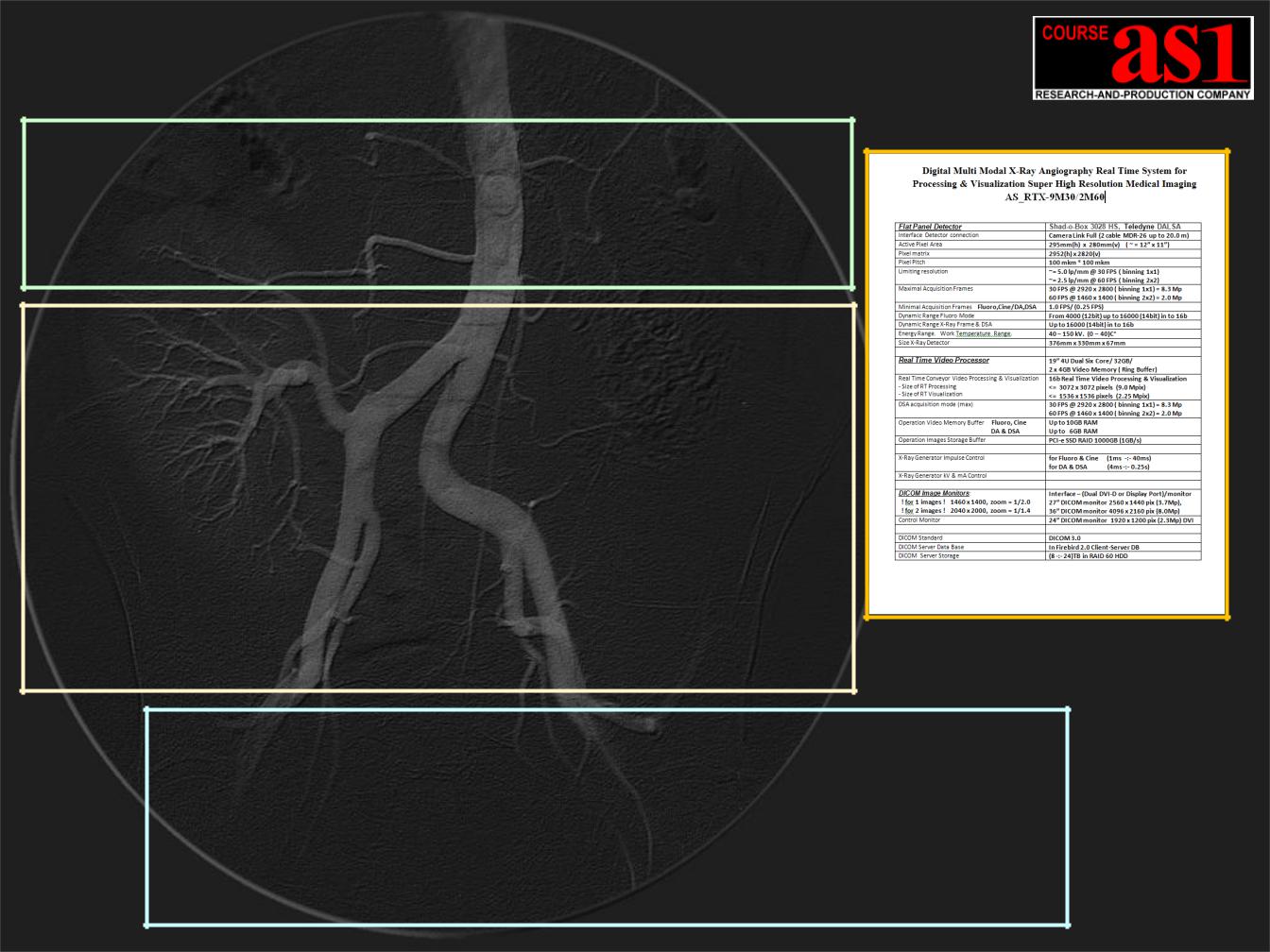Click the light-blue frame's bottom-left corner handle
This screenshot has height=952, width=1270.
(x=146, y=925)
